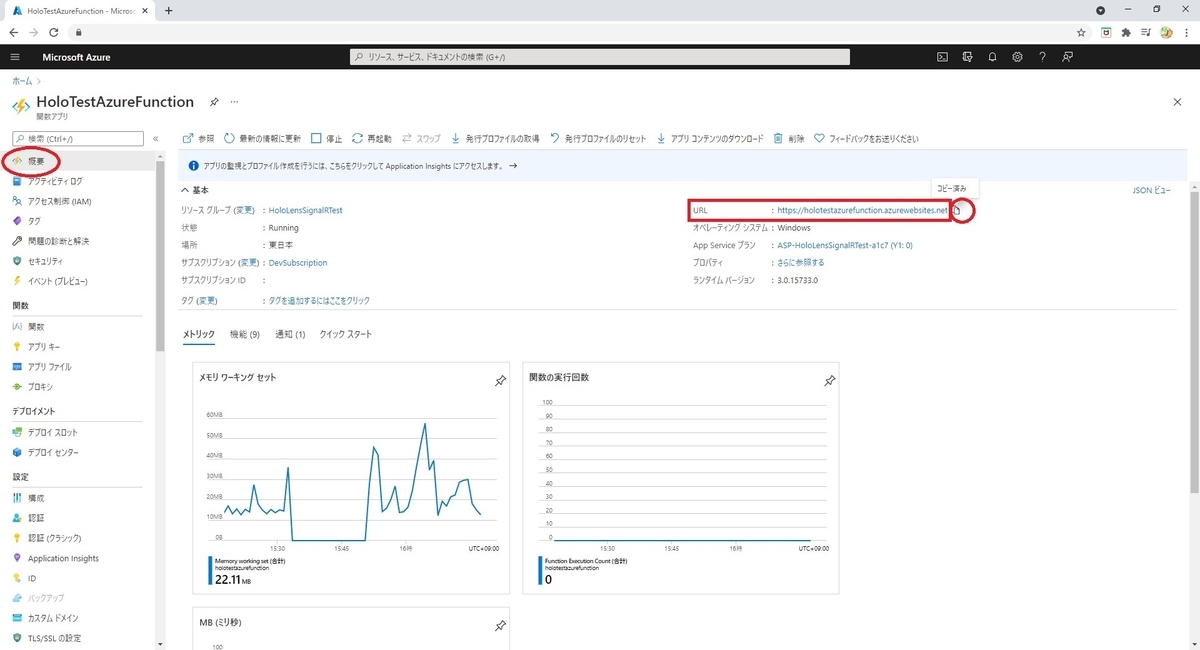Stop the app with 停止
Image resolution: width=1200 pixels, height=650 pixels.
pos(326,139)
